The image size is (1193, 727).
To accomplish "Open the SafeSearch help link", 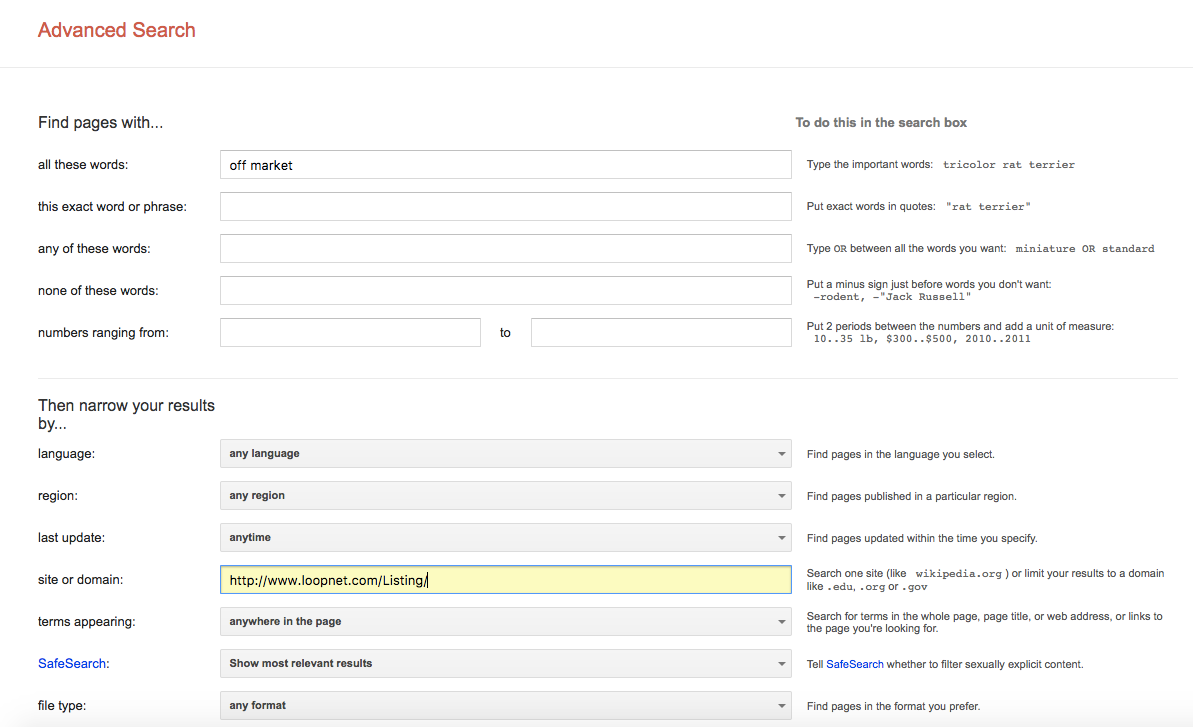I will (x=855, y=663).
